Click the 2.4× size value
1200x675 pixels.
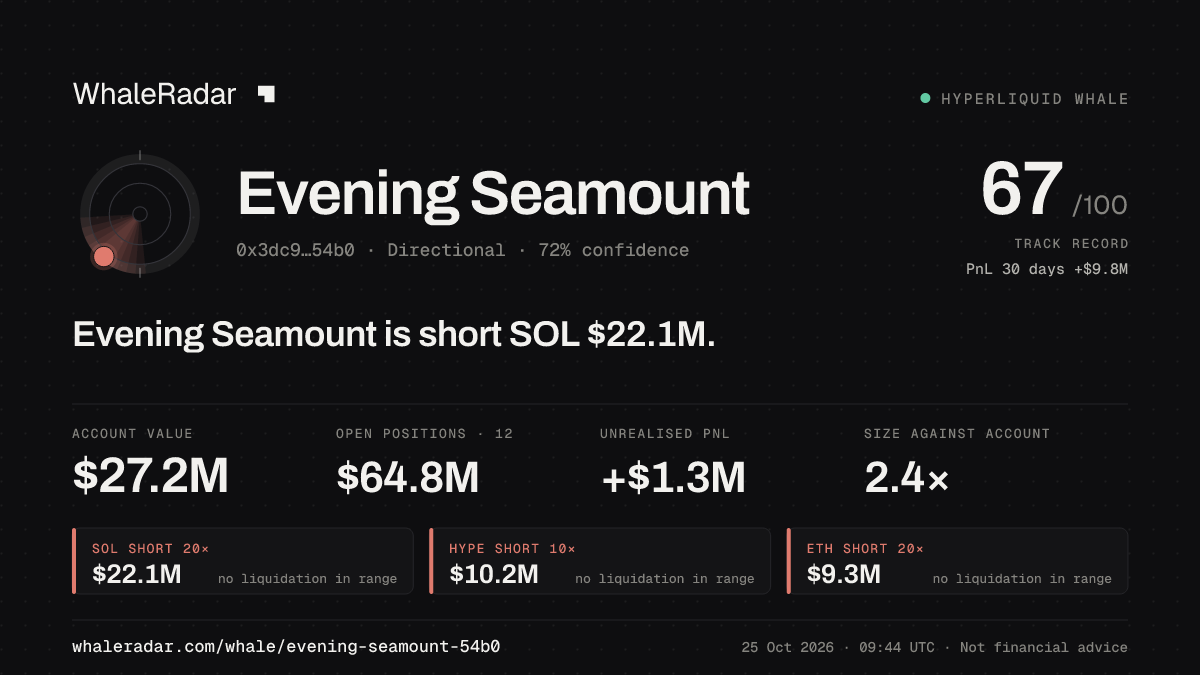coord(906,477)
